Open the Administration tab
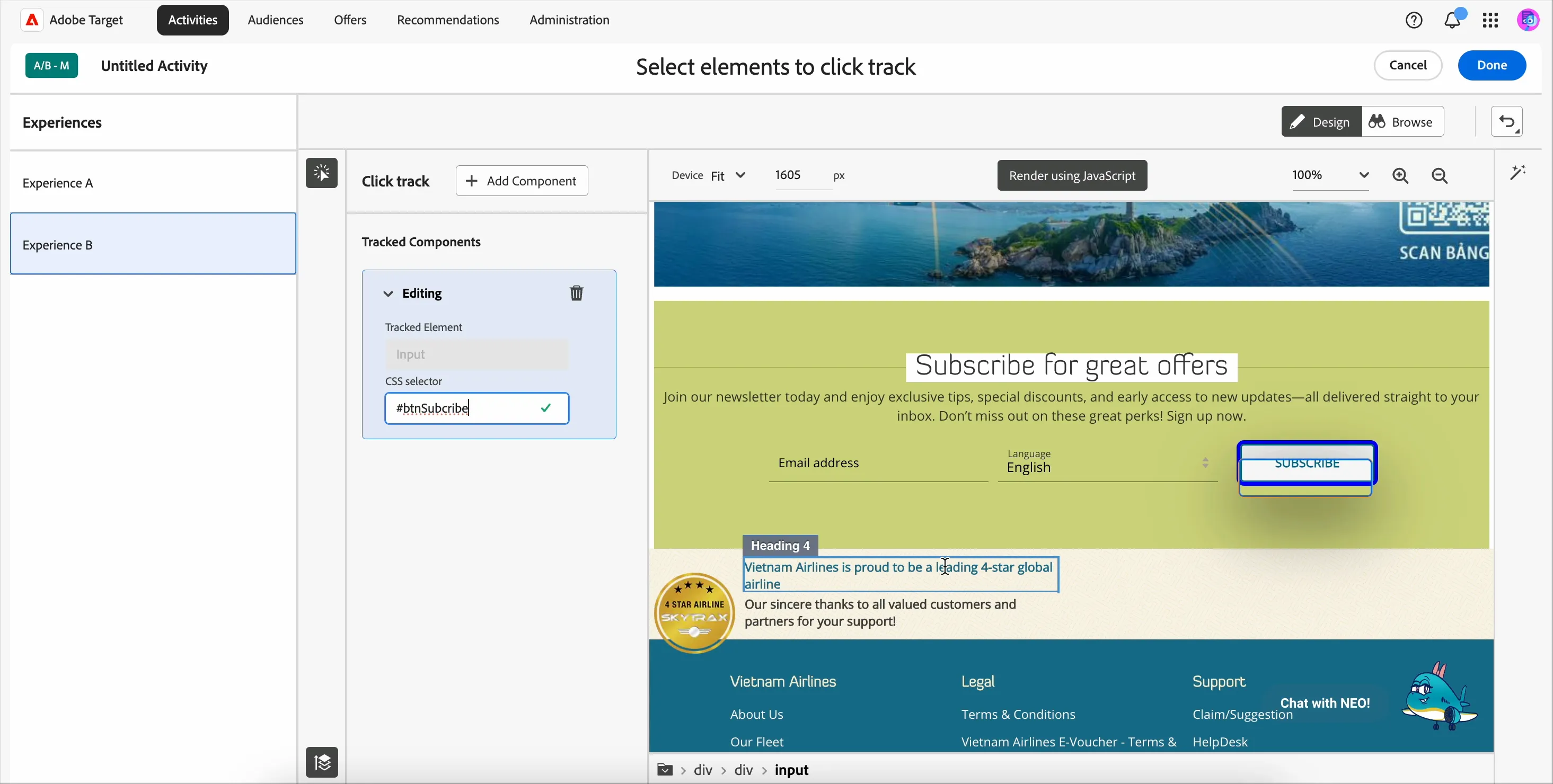The image size is (1553, 784). 569,21
